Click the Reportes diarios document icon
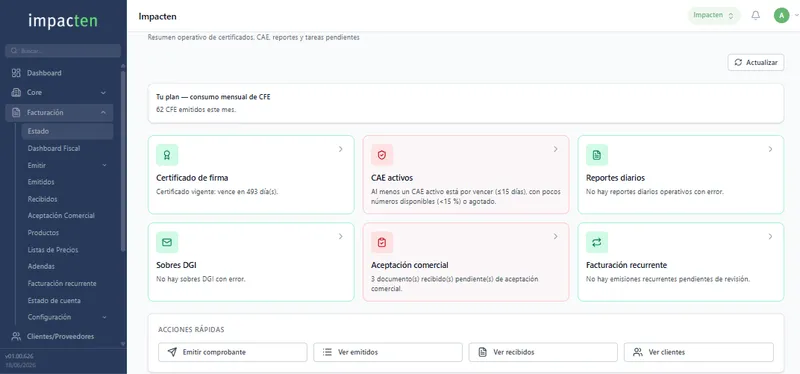 (597, 155)
